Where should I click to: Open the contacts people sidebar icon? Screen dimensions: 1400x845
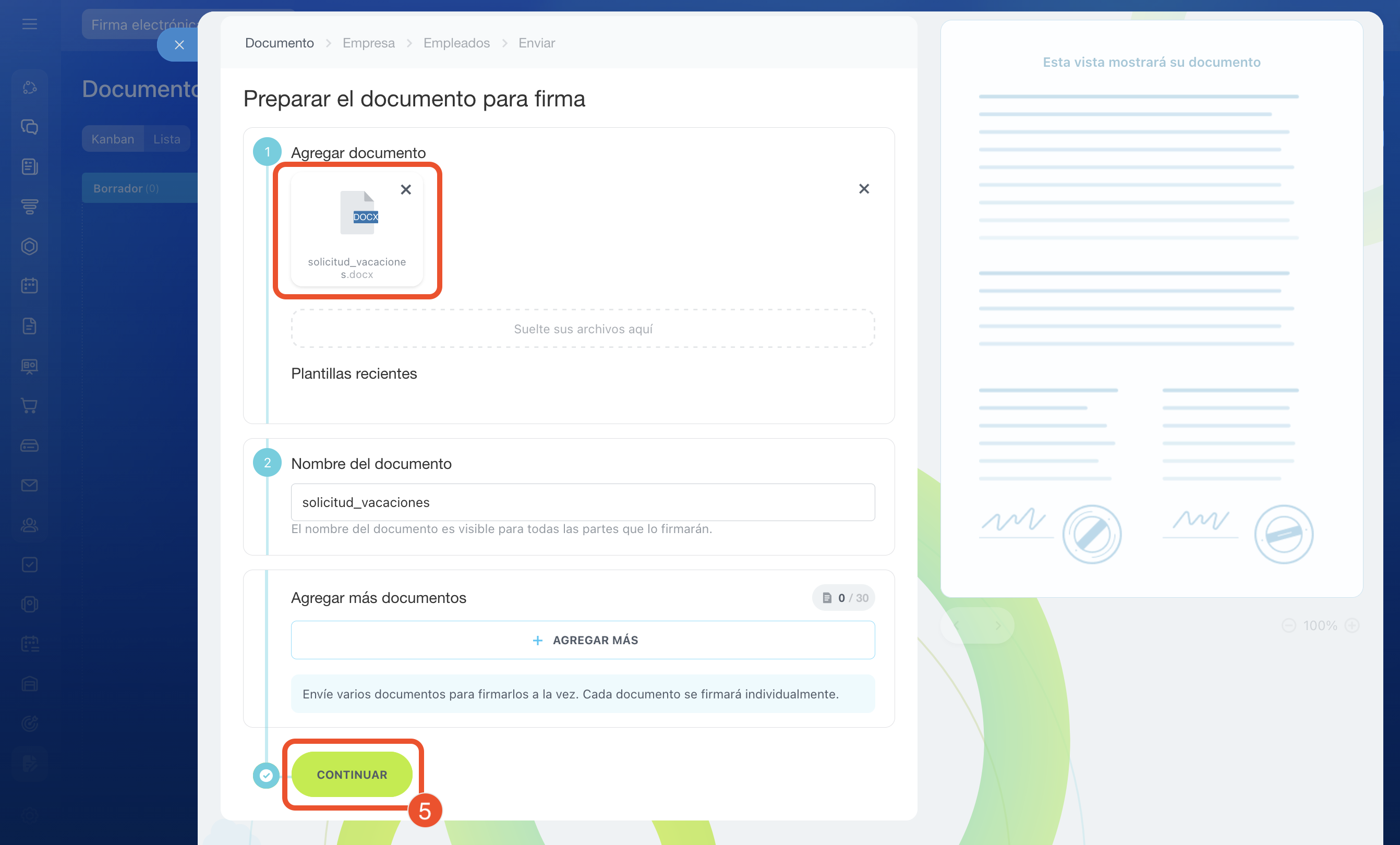pos(30,525)
